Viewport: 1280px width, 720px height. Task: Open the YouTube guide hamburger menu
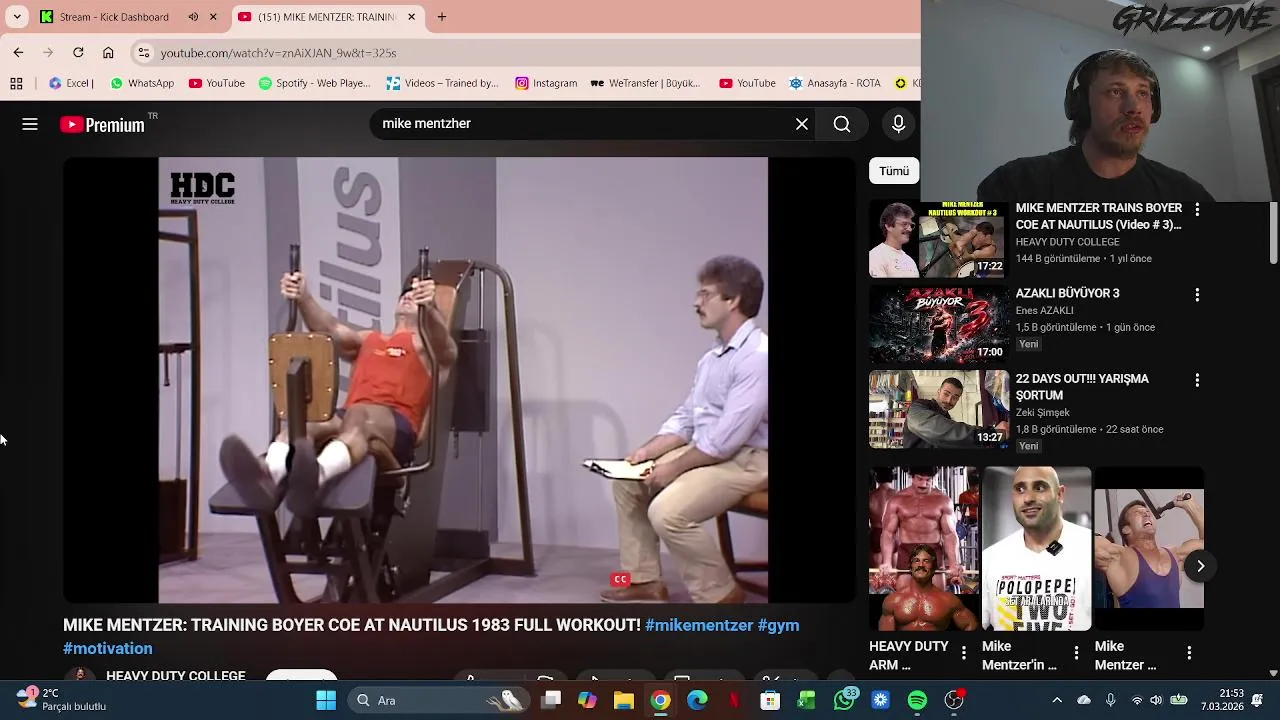tap(30, 124)
